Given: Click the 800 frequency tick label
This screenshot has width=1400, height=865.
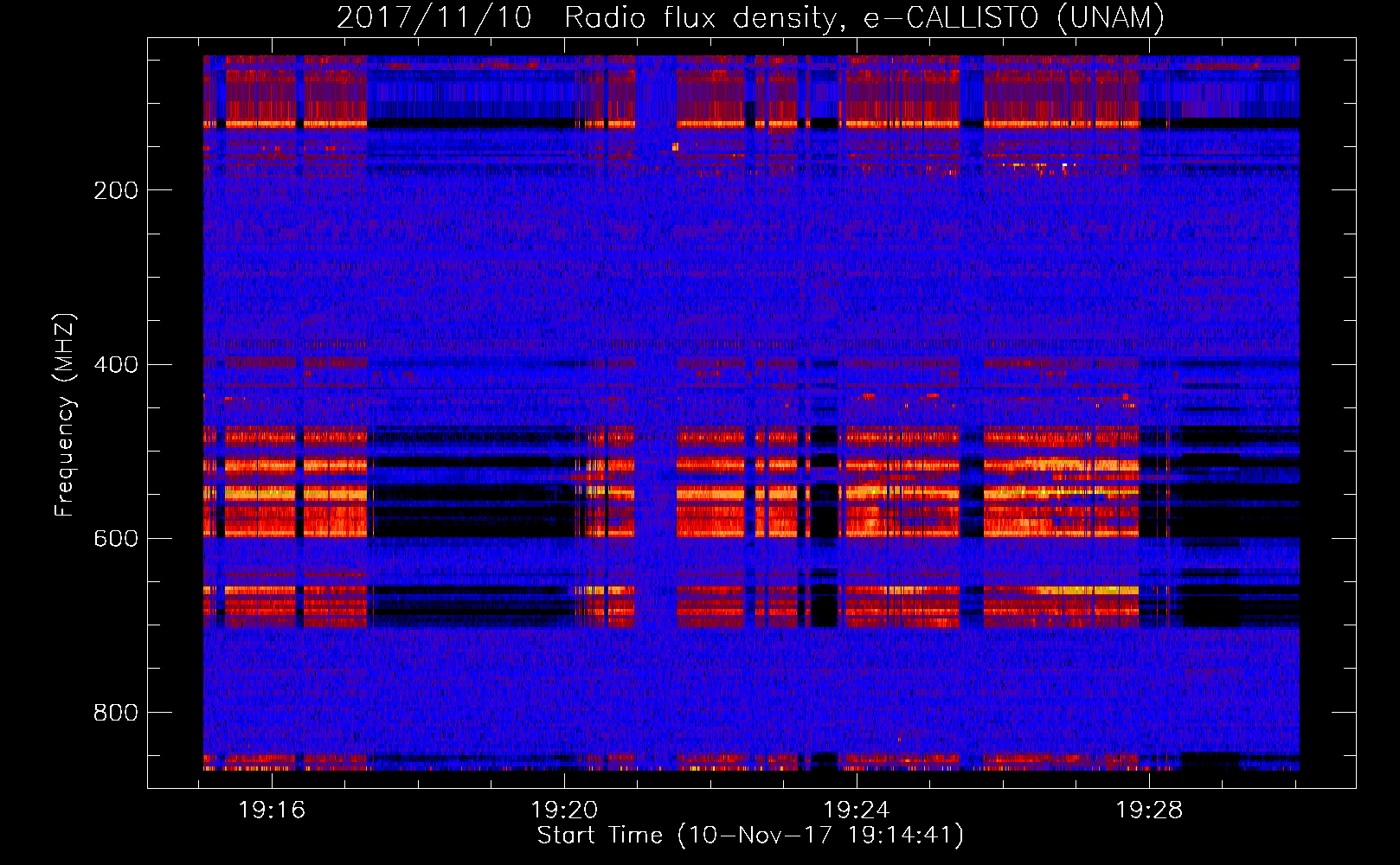Looking at the screenshot, I should click(116, 713).
